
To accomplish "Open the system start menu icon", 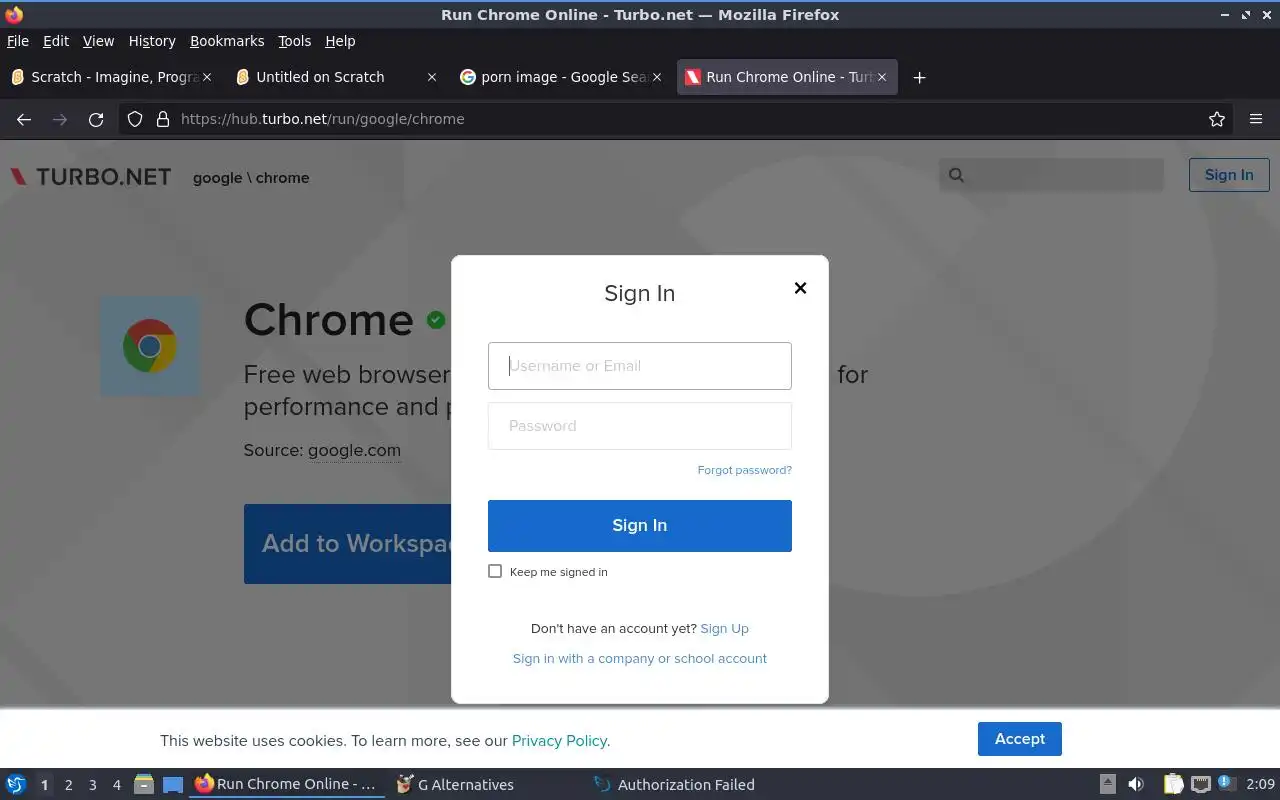I will coord(16,785).
